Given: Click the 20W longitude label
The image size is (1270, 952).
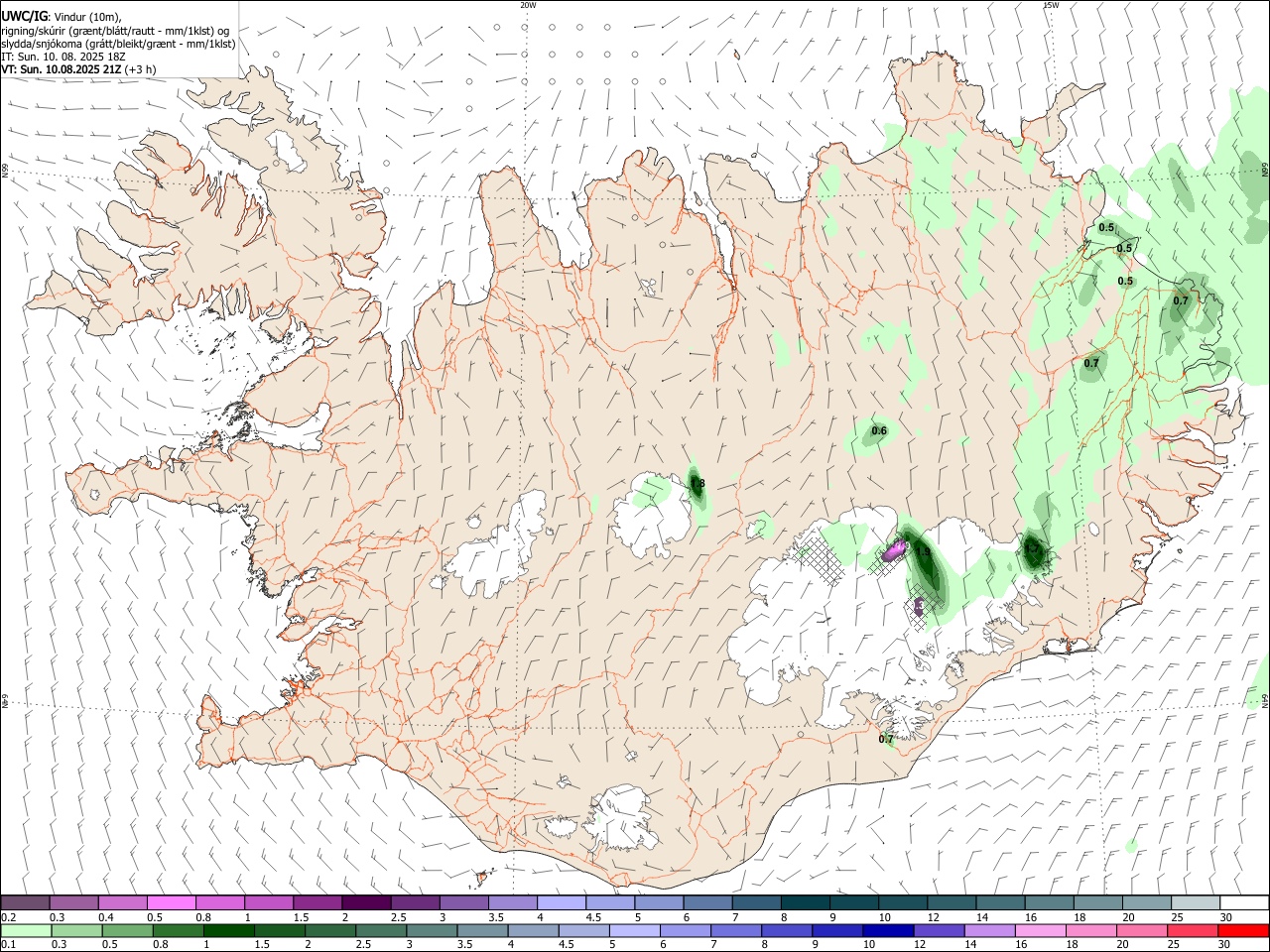Looking at the screenshot, I should [529, 5].
